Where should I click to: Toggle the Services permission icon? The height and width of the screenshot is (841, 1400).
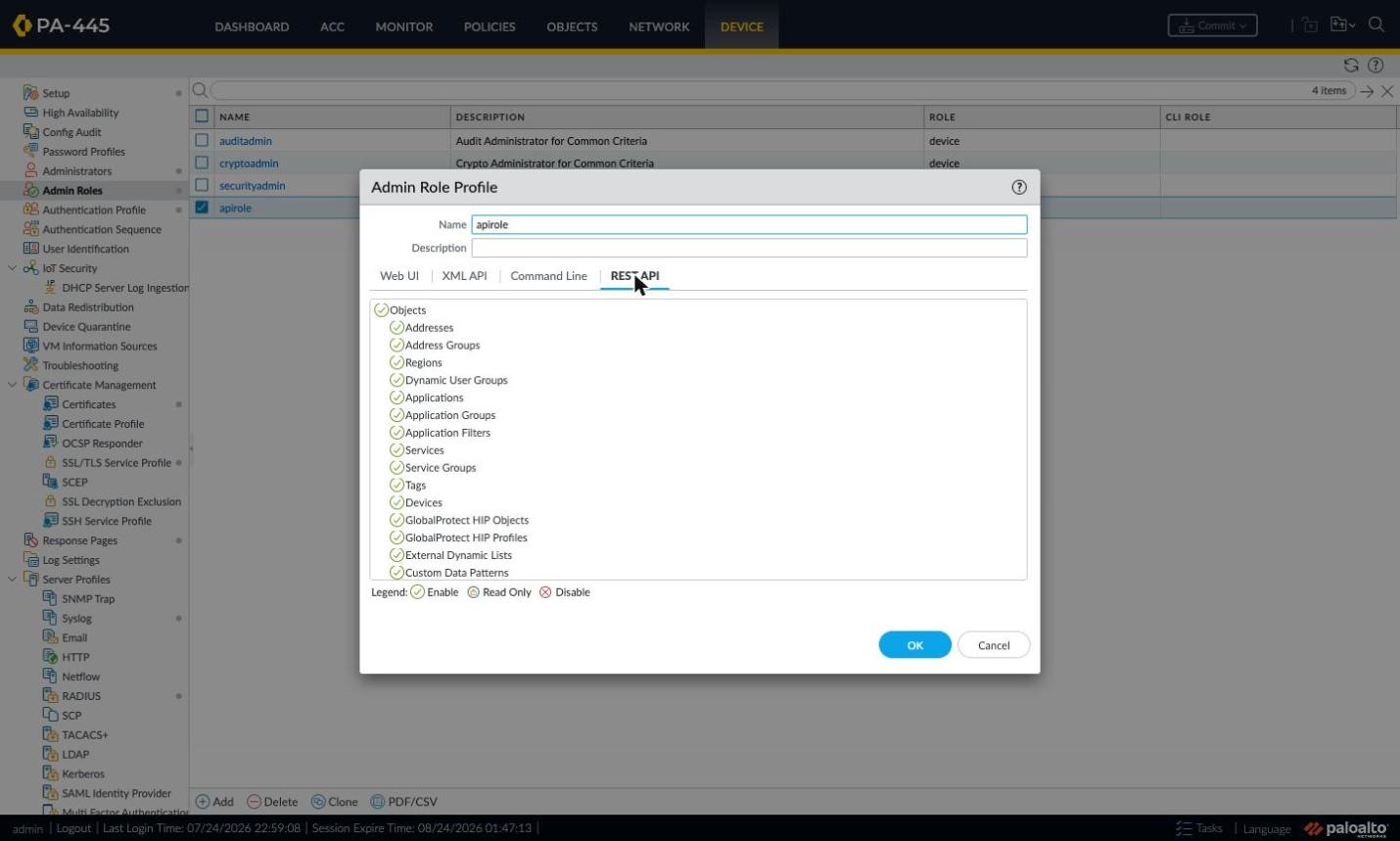point(397,450)
